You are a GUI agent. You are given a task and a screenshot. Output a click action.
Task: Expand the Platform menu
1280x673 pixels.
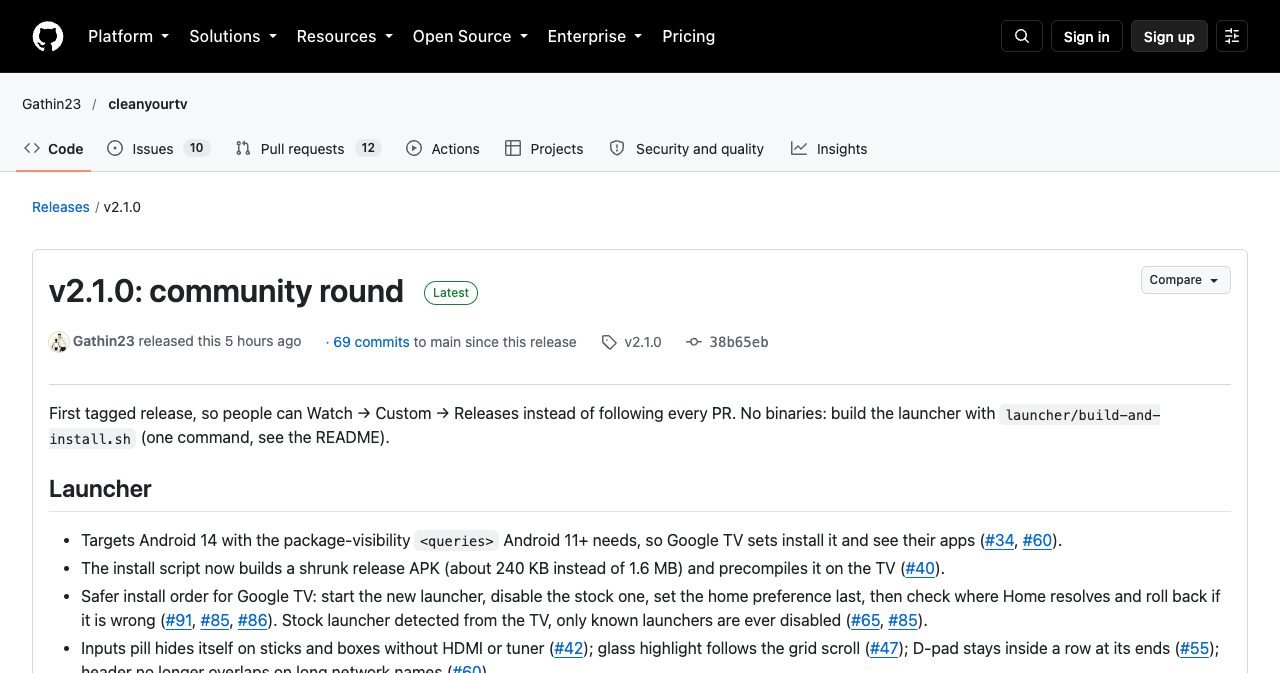coord(128,36)
